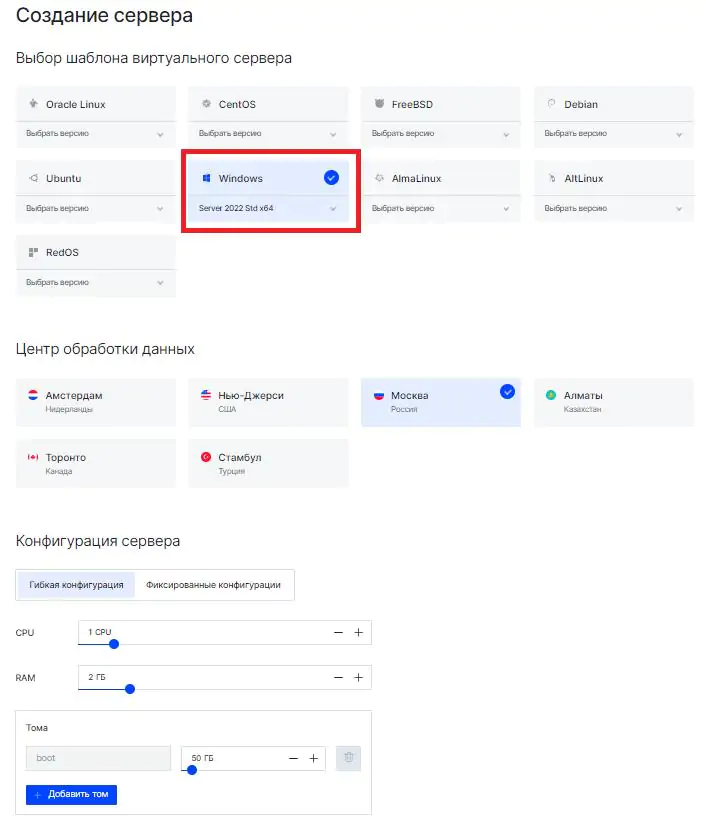Open the Windows Server 2022 version dropdown
This screenshot has height=821, width=706.
coord(268,208)
